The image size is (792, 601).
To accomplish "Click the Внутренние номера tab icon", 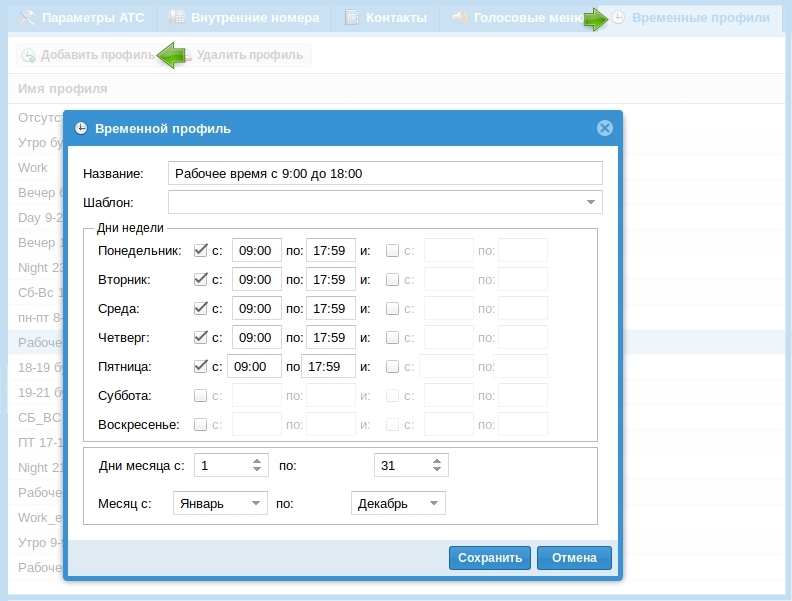I will (177, 18).
